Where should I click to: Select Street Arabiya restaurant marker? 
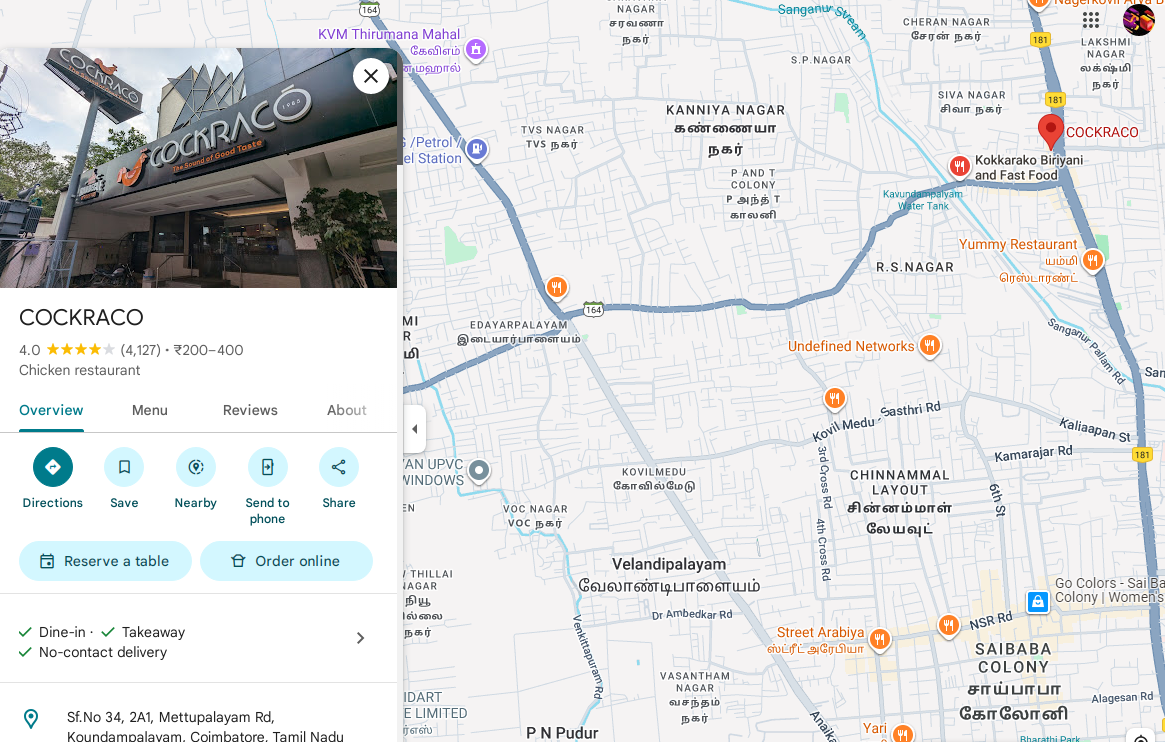[x=880, y=639]
